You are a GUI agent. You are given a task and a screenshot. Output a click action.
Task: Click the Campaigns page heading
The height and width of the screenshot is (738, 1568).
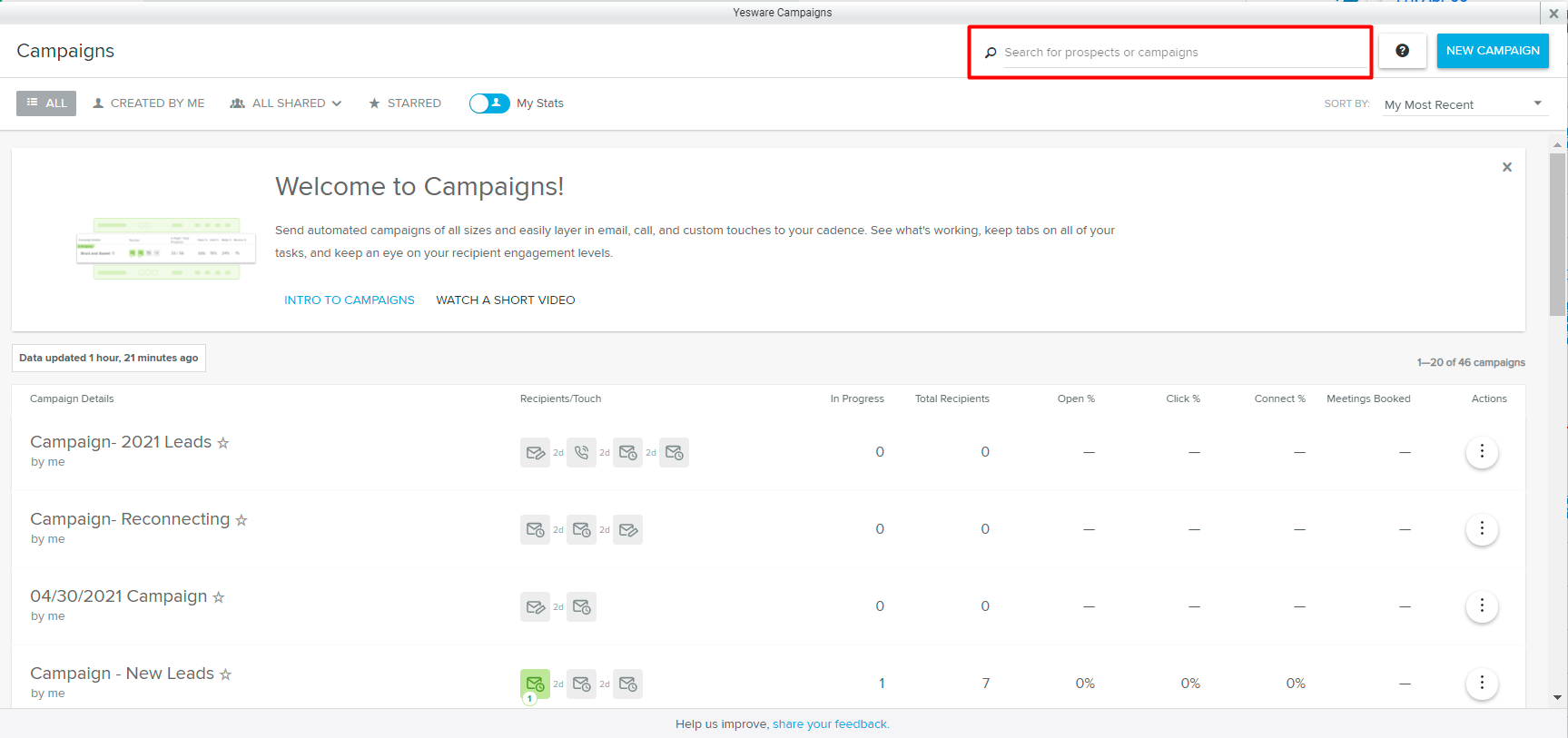click(65, 51)
